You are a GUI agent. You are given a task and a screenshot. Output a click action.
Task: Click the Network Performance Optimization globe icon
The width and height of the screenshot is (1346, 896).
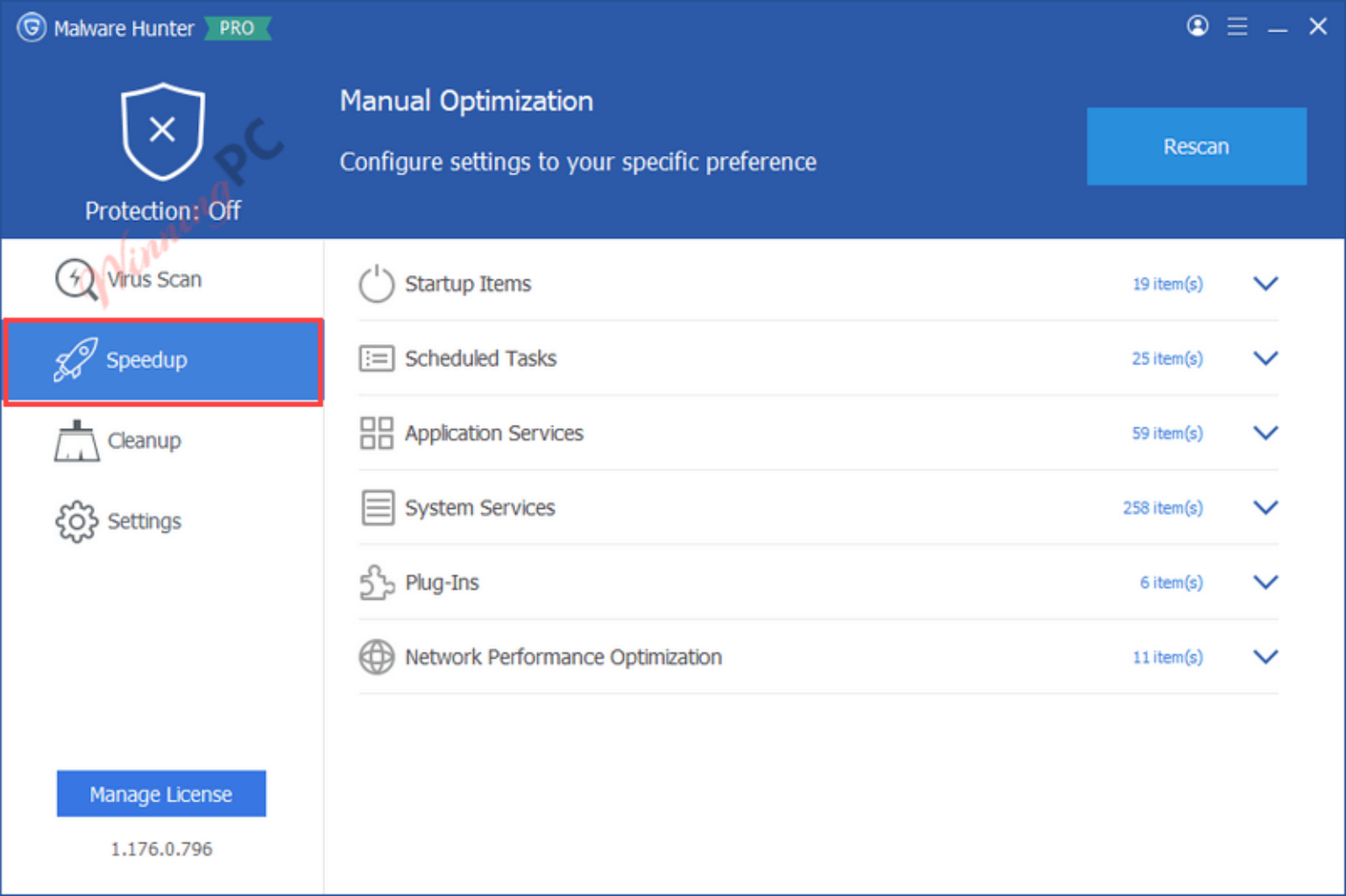(x=376, y=657)
